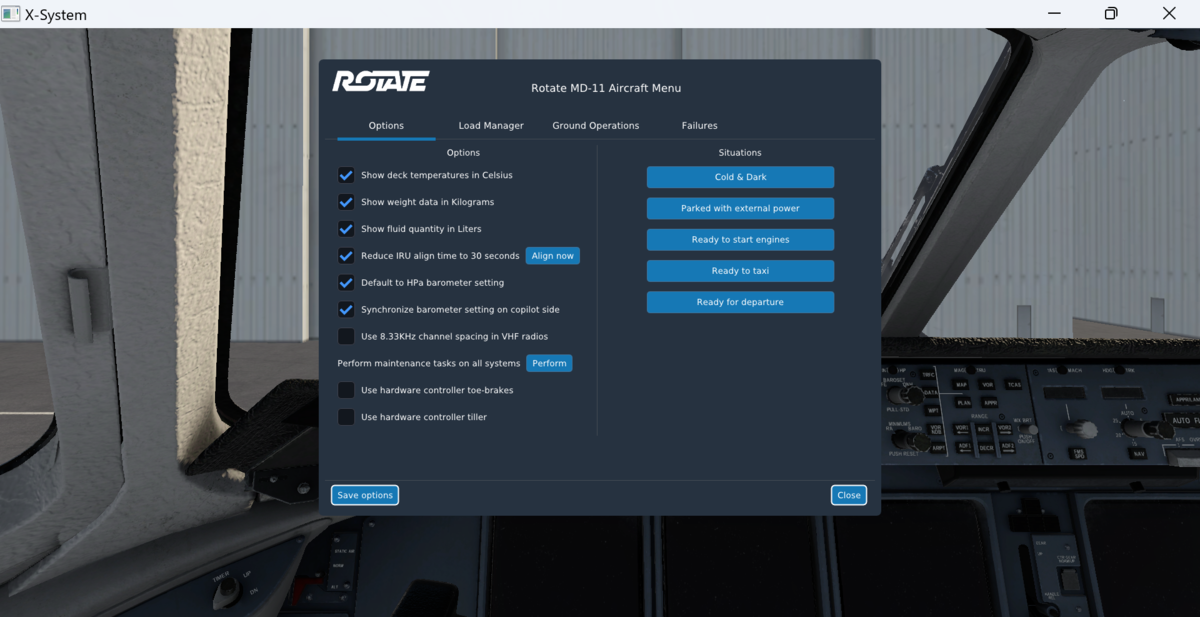Viewport: 1200px width, 617px height.
Task: Push the FMS SPD button on glareshield
Action: 1078,454
